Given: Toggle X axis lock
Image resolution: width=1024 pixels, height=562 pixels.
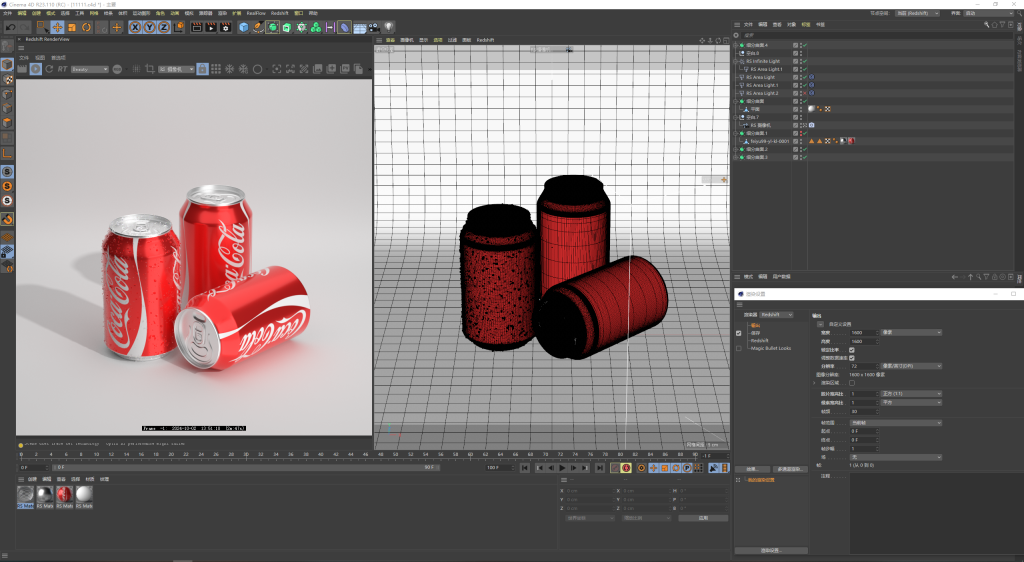Looking at the screenshot, I should [x=135, y=27].
